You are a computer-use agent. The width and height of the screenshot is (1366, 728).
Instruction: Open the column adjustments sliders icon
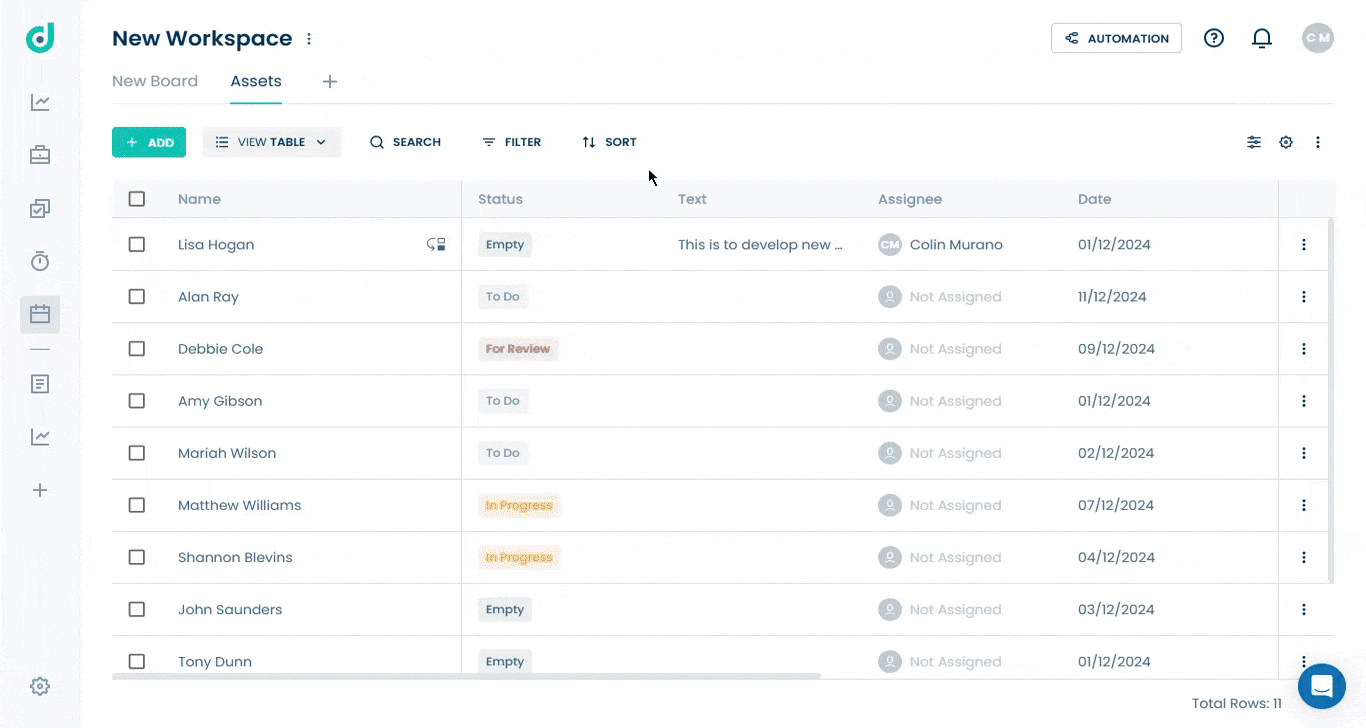click(1254, 142)
